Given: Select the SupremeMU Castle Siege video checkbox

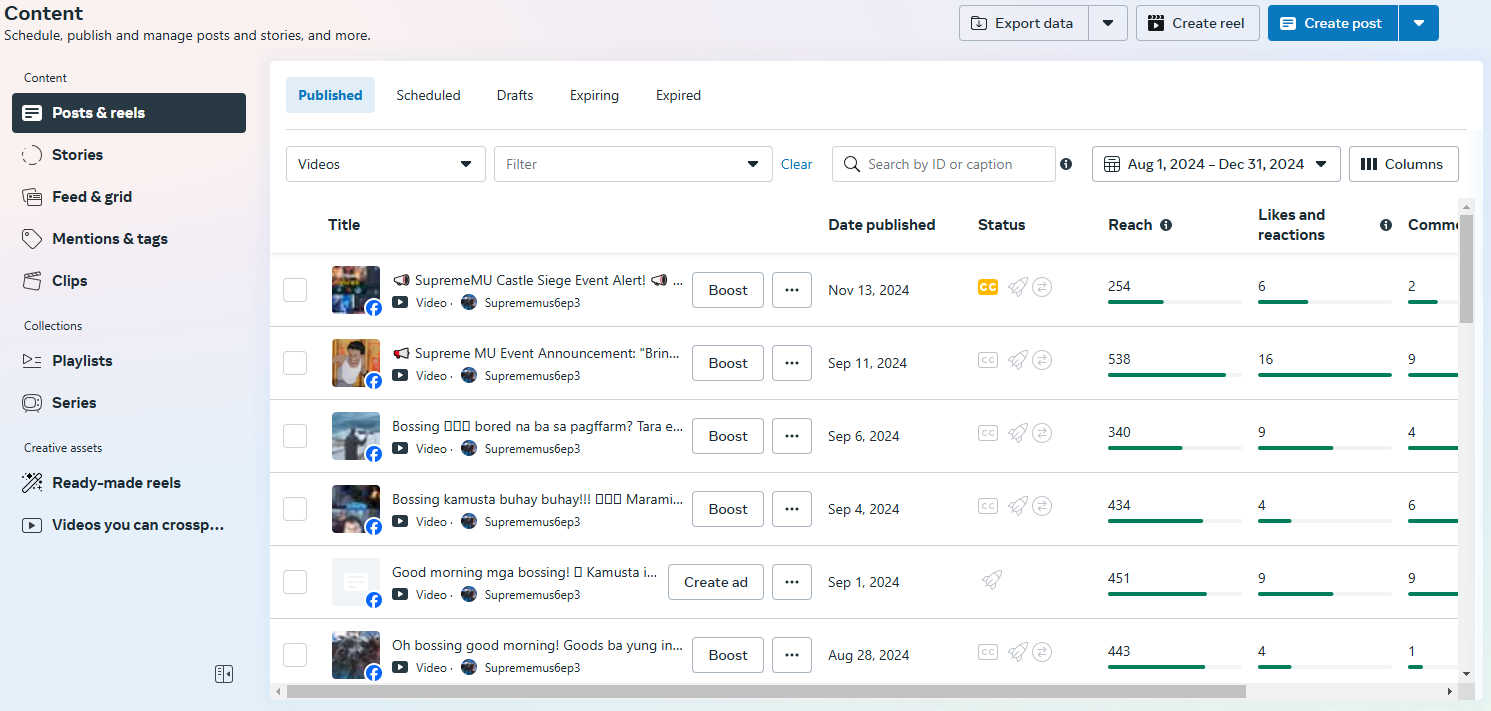Looking at the screenshot, I should 295,290.
